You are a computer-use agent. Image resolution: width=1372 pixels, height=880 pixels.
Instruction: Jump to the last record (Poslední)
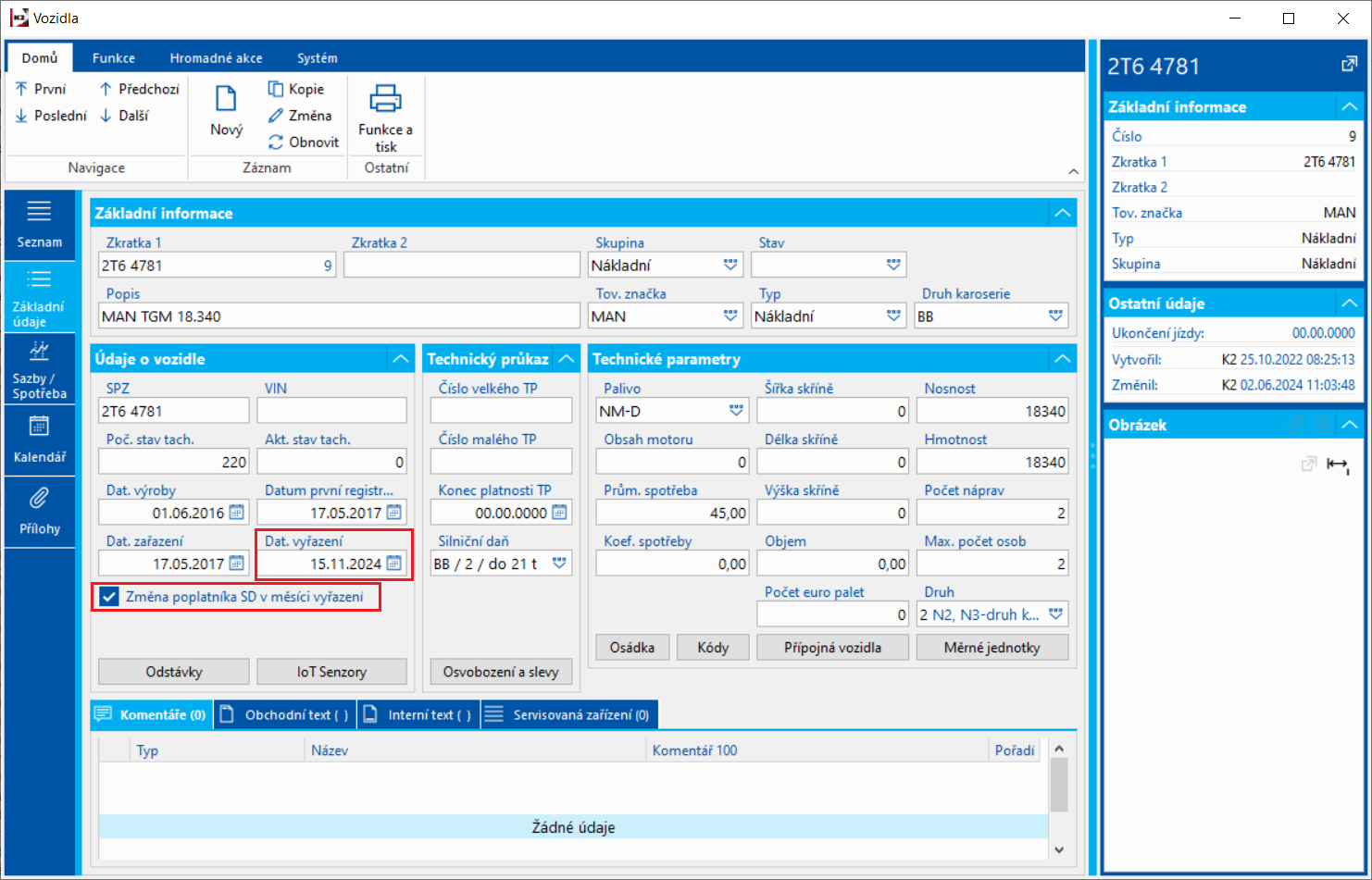51,116
